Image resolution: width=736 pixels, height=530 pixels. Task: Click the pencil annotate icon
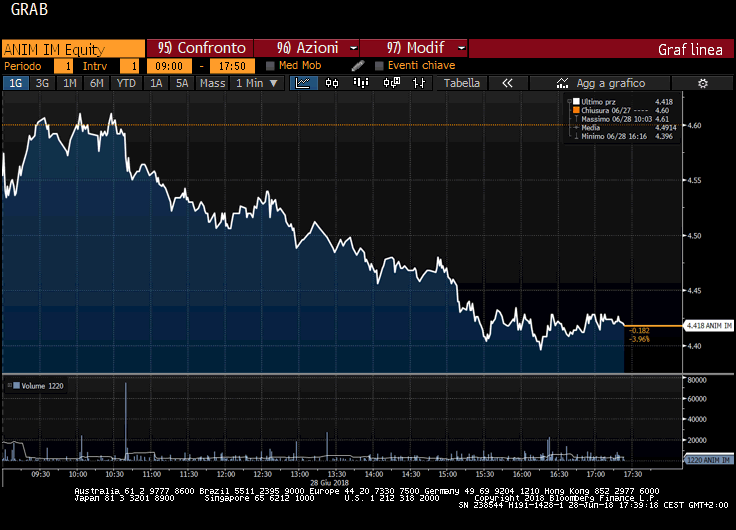point(358,66)
